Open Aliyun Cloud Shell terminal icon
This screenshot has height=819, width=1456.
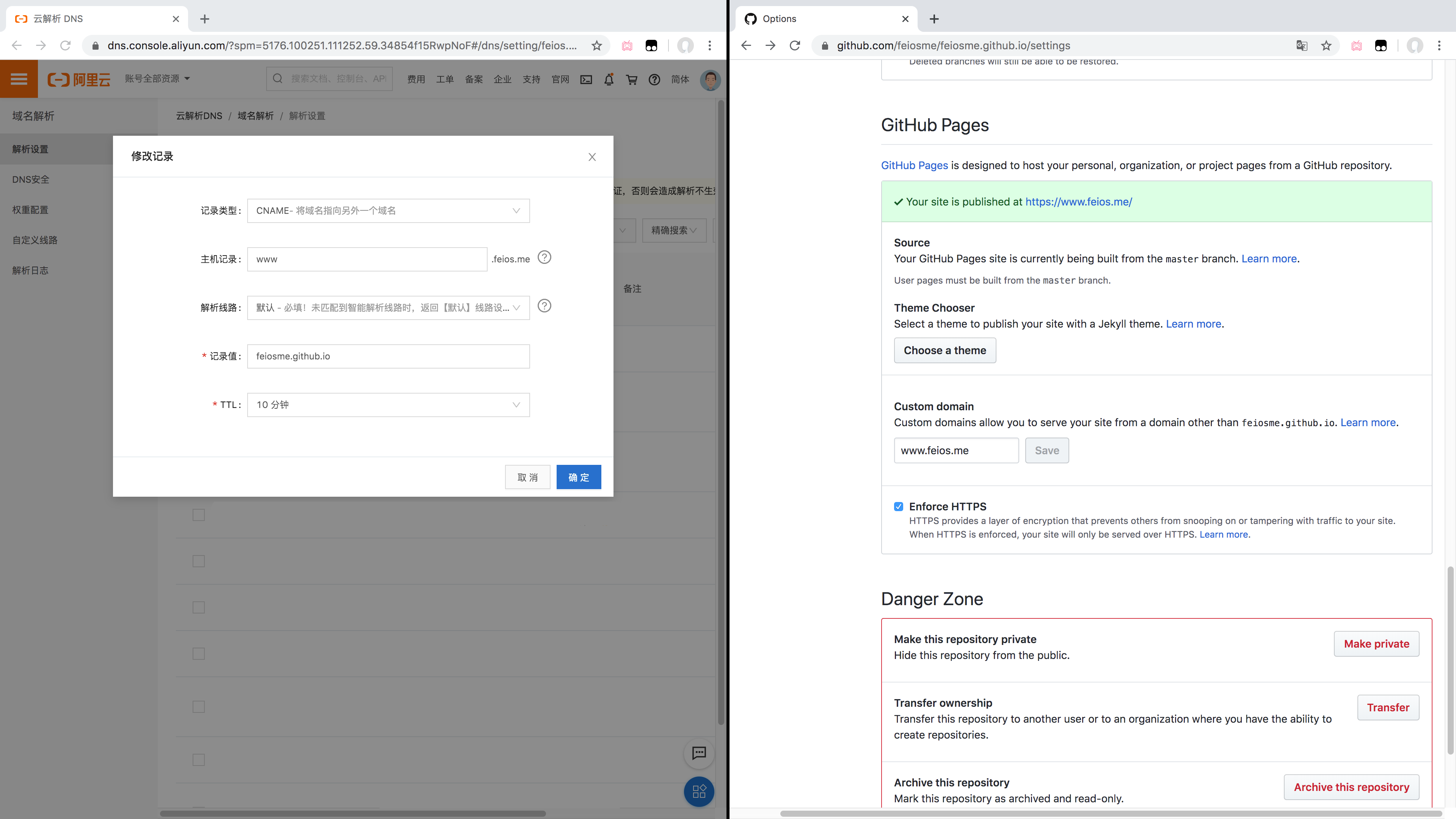[586, 80]
